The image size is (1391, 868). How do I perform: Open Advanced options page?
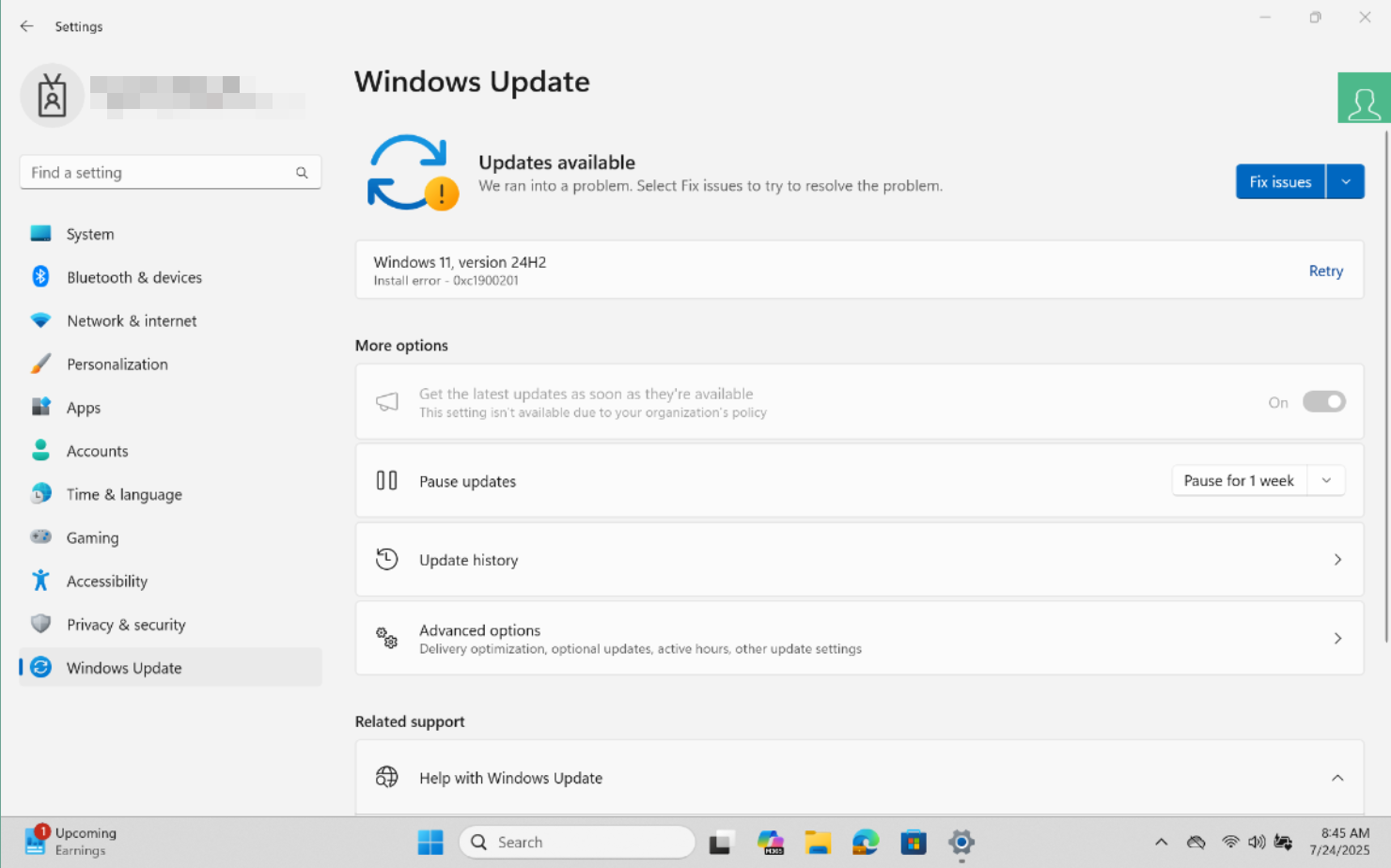pyautogui.click(x=859, y=639)
